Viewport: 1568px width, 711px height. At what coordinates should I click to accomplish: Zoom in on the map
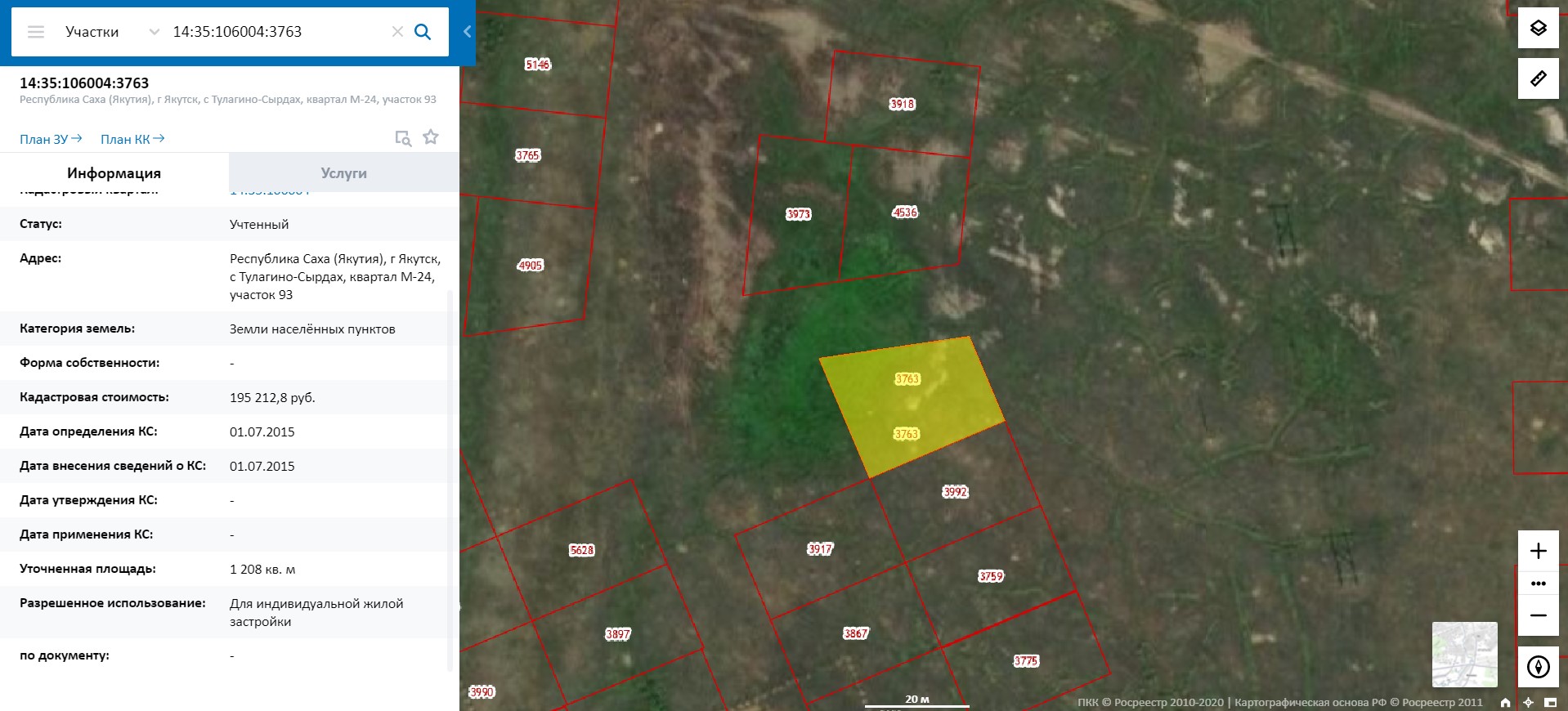pos(1538,551)
